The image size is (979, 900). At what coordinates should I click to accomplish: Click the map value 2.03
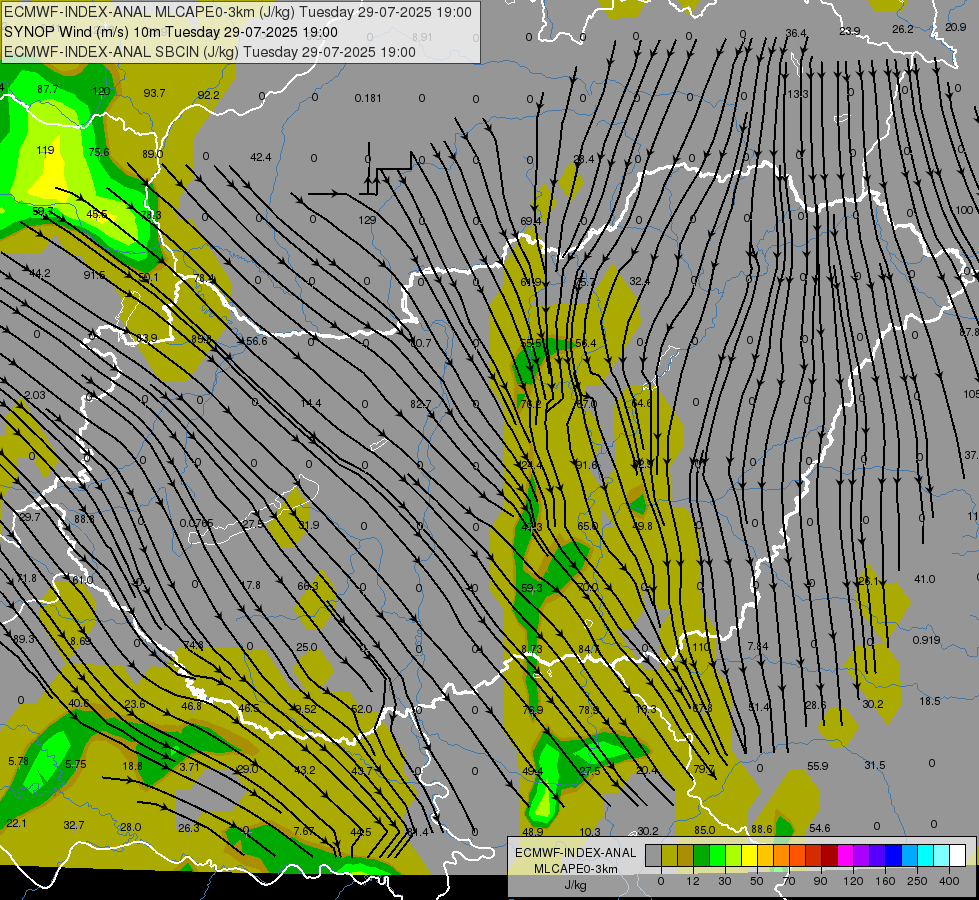[35, 395]
